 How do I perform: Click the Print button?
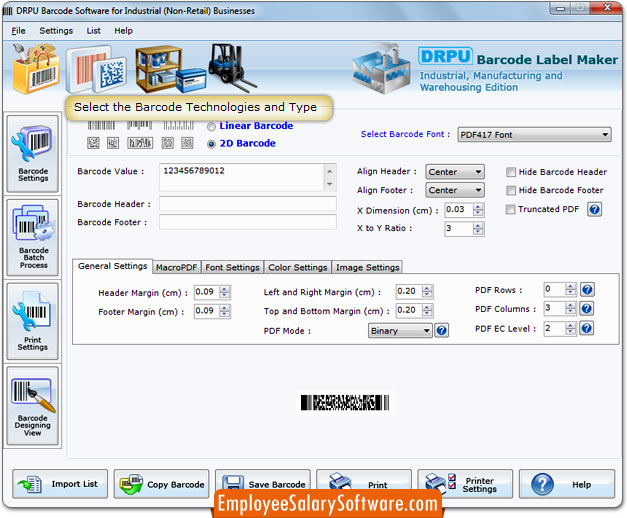(364, 482)
